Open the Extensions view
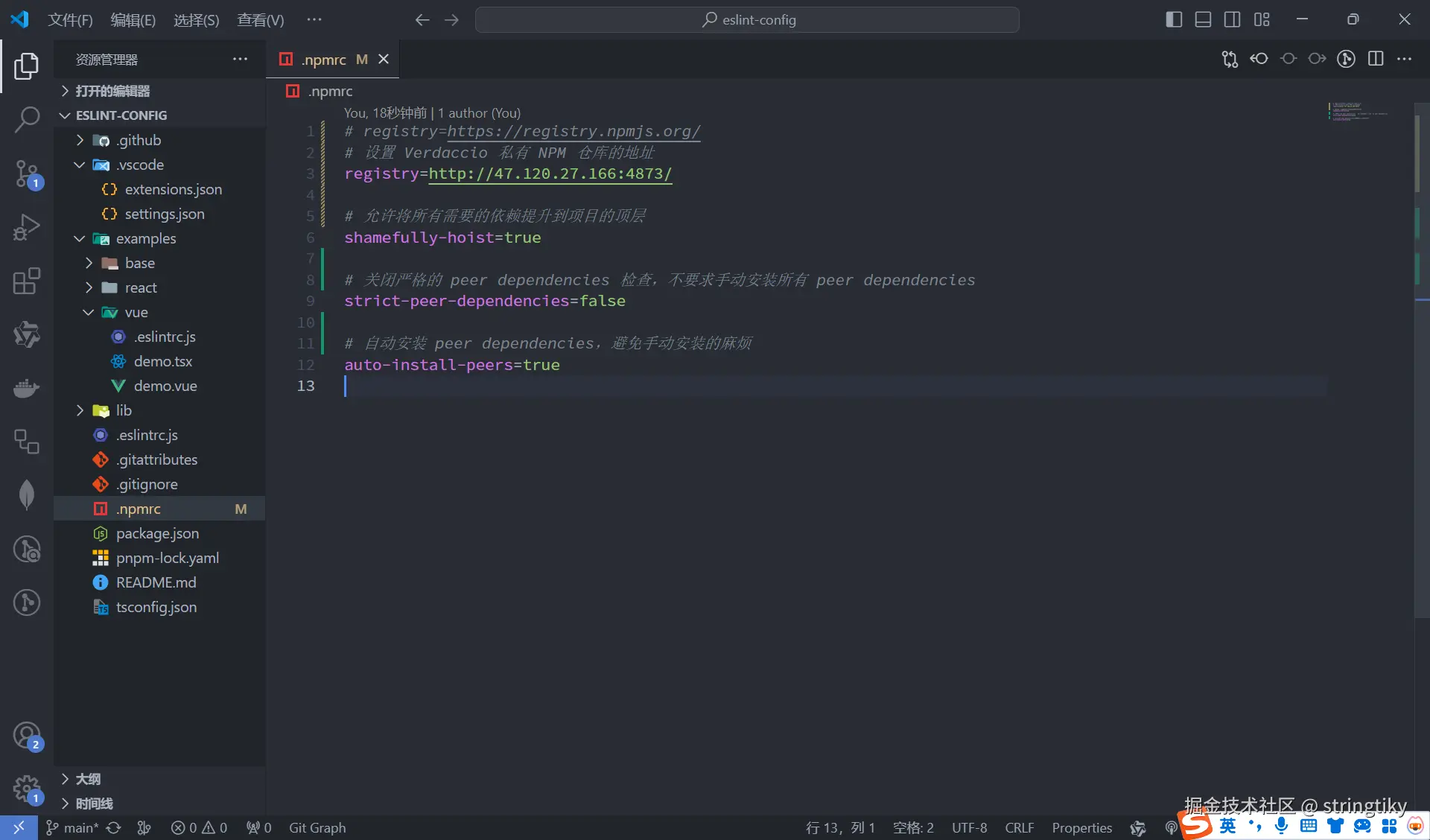Screen dimensions: 1430x840 (27, 281)
